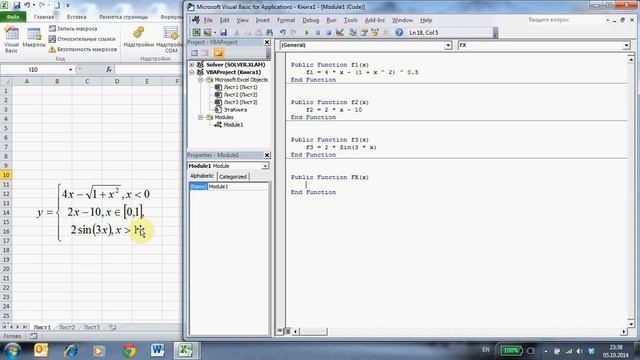The height and width of the screenshot is (360, 640).
Task: Click insert function fx button in Excel
Action: point(109,69)
